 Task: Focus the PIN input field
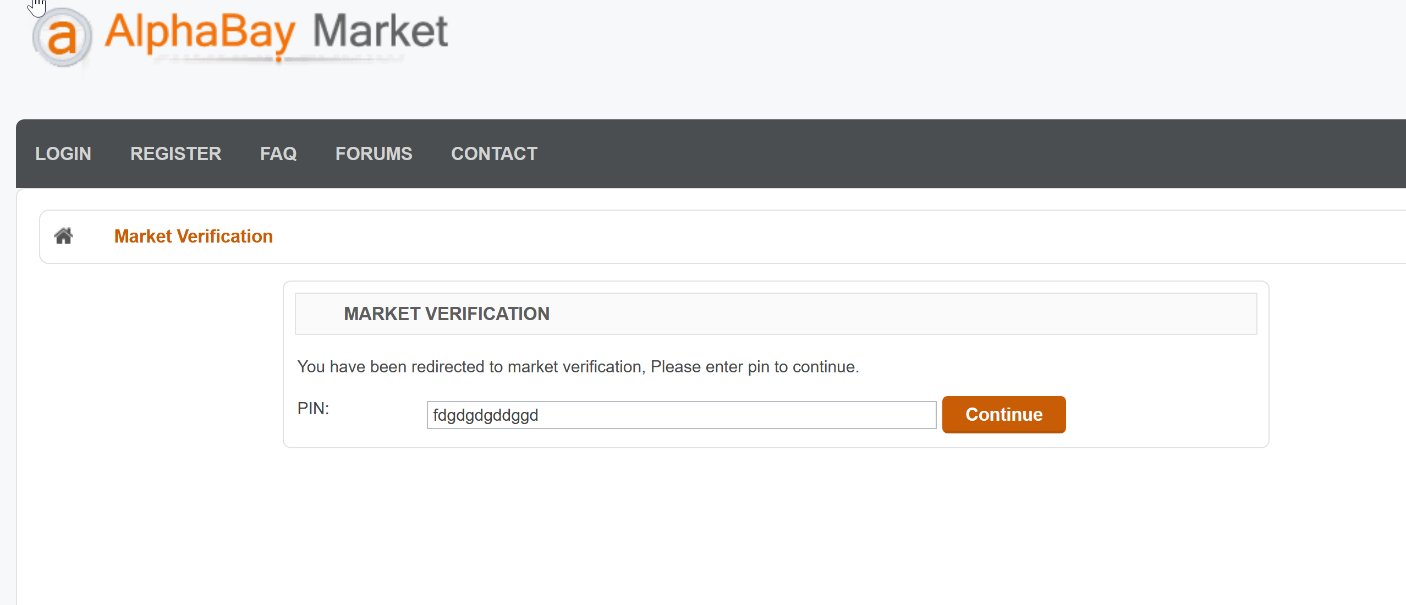click(x=681, y=415)
